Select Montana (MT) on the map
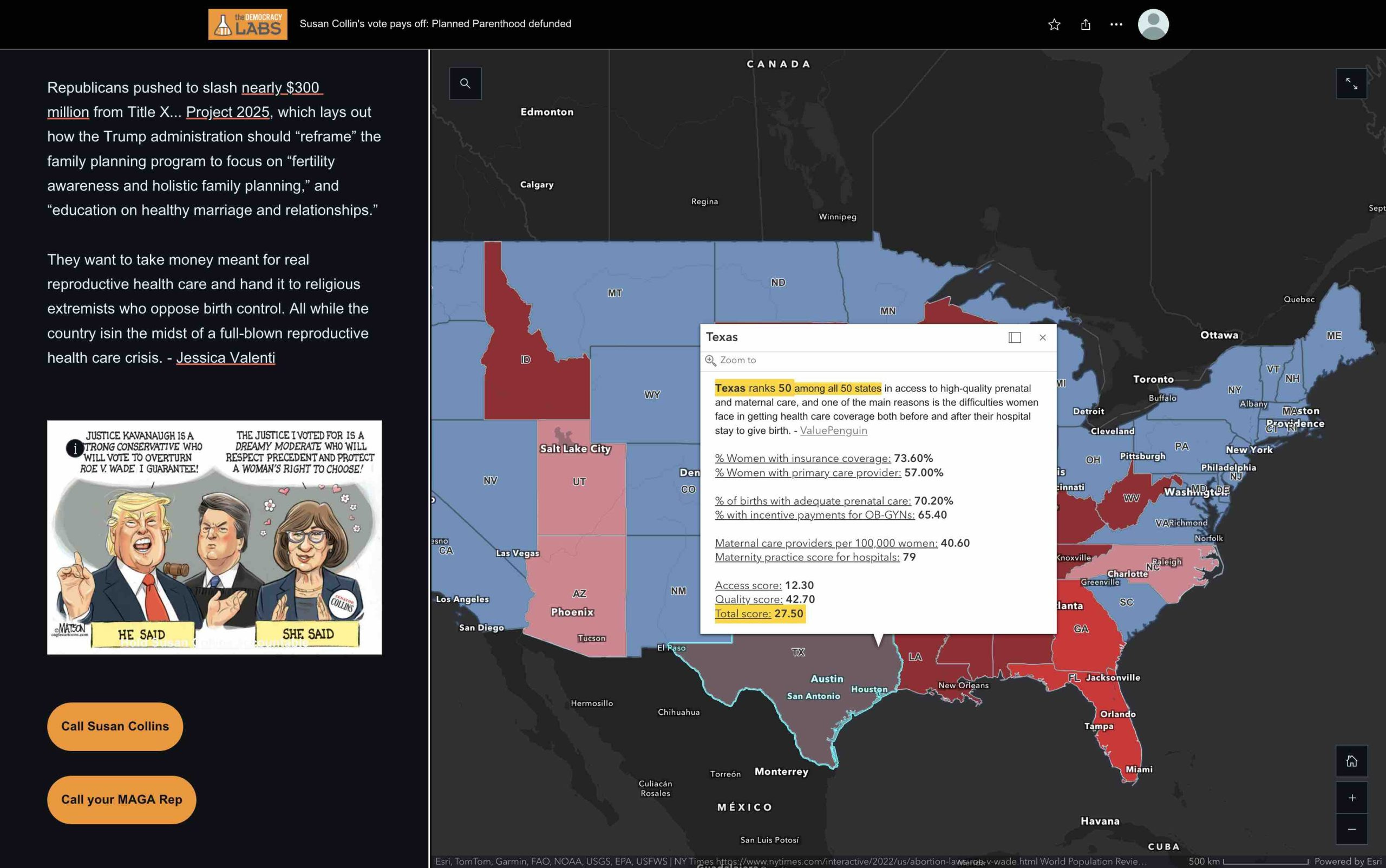 pyautogui.click(x=614, y=293)
